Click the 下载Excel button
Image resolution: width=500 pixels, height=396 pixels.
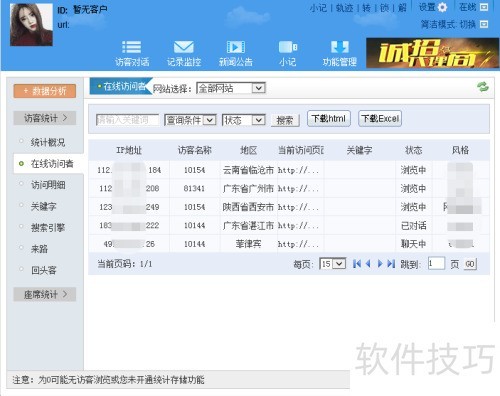point(380,119)
